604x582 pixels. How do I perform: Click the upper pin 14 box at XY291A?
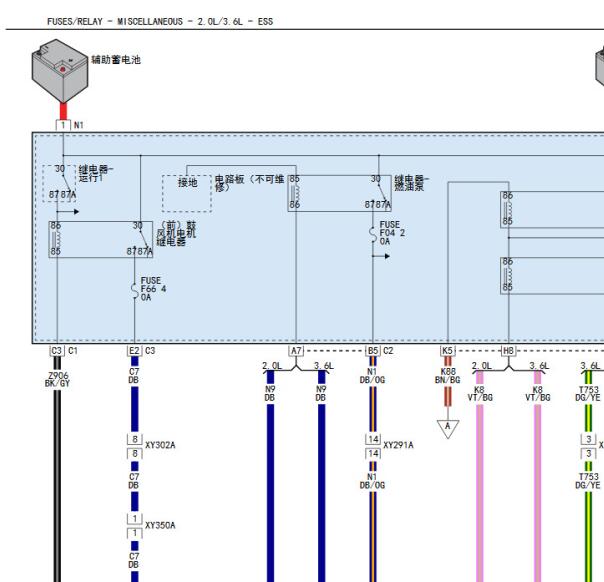pos(373,439)
